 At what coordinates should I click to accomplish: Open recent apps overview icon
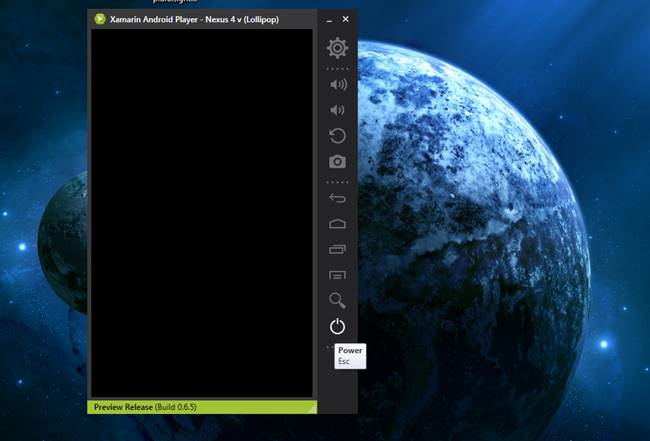click(337, 249)
